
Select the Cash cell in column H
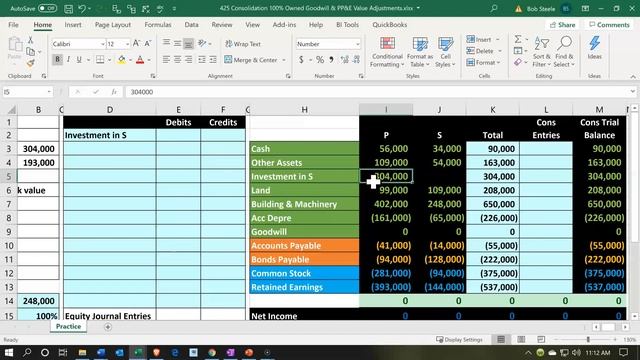304,149
